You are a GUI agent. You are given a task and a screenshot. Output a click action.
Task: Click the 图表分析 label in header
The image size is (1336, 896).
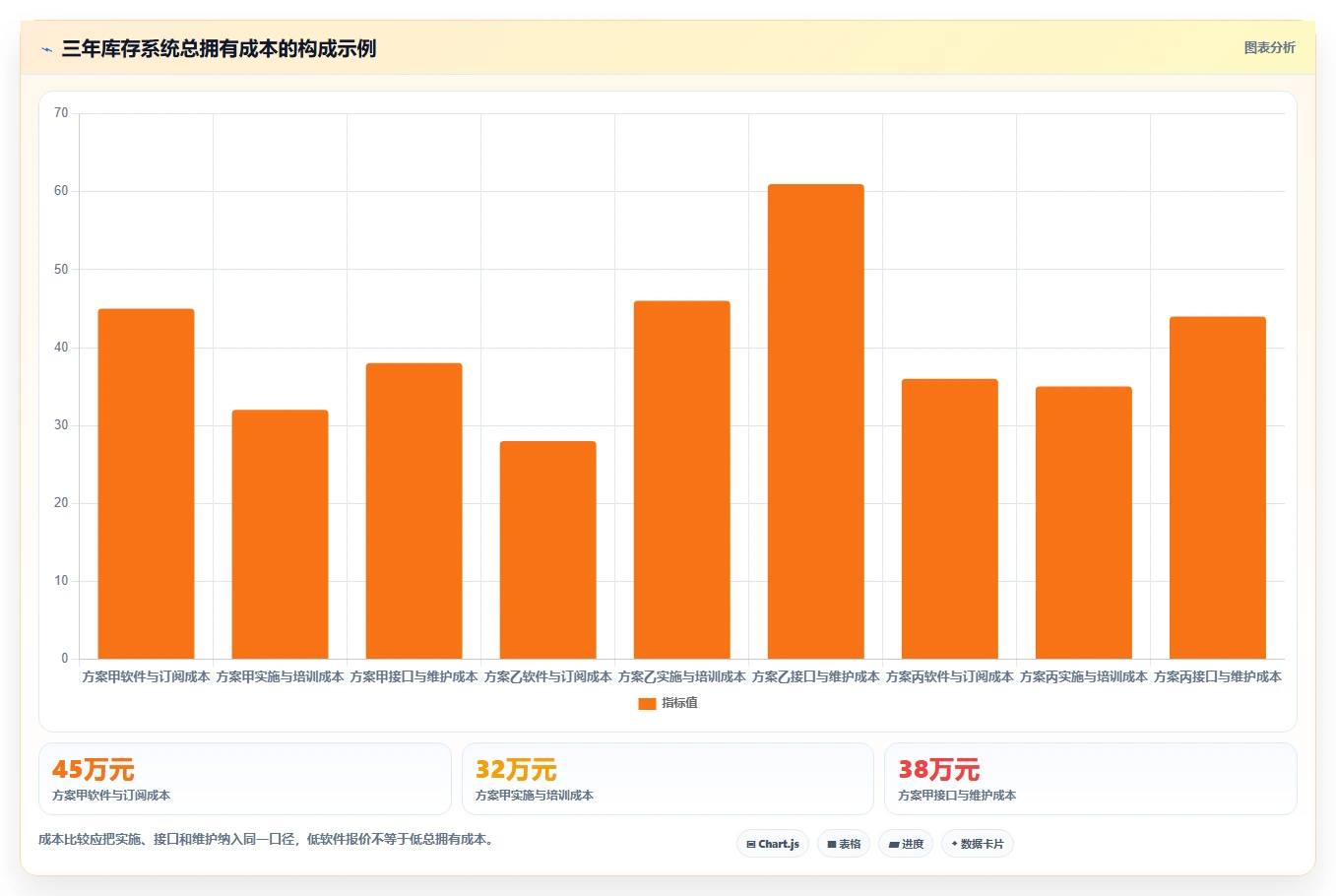click(1269, 47)
